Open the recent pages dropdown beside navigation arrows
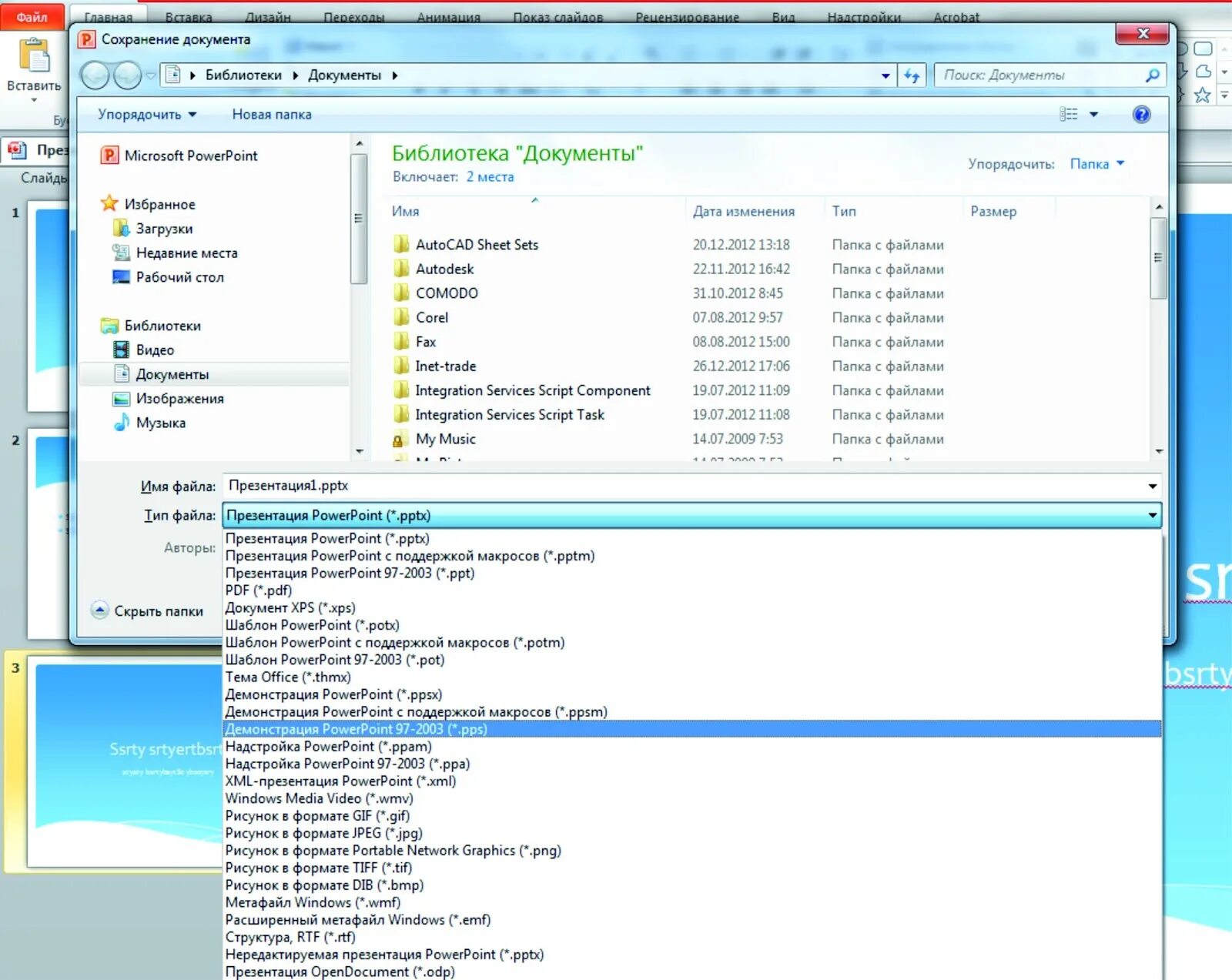 [151, 75]
